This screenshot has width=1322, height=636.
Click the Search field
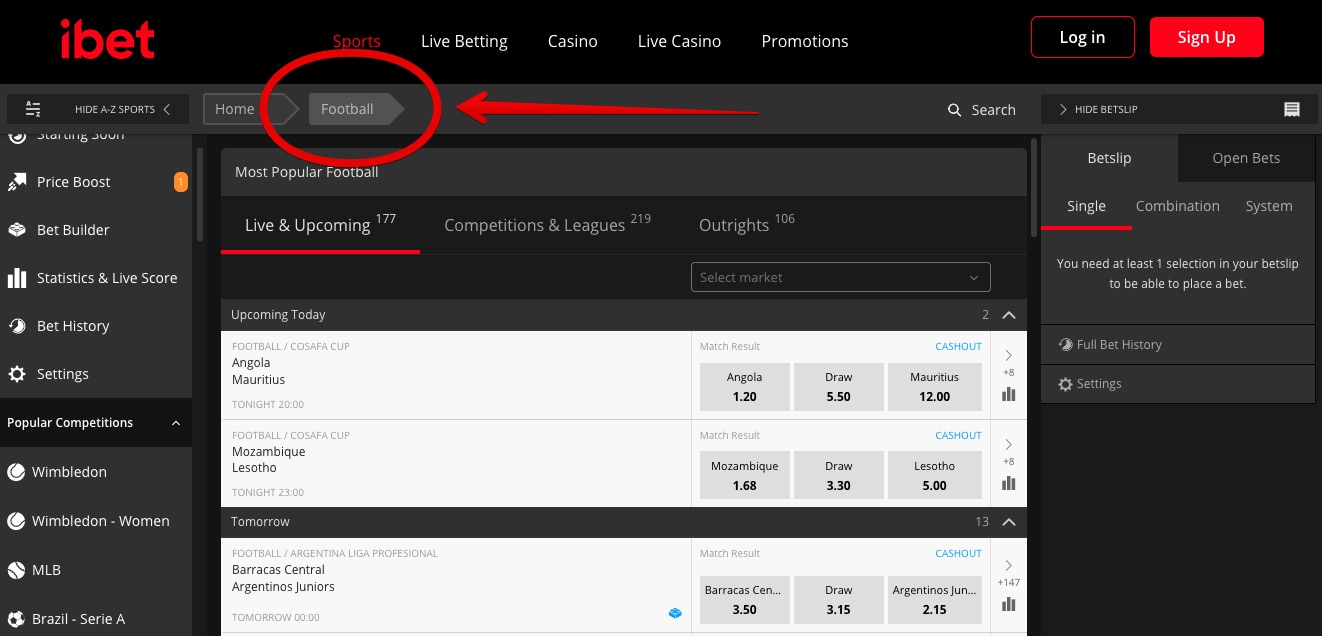982,110
